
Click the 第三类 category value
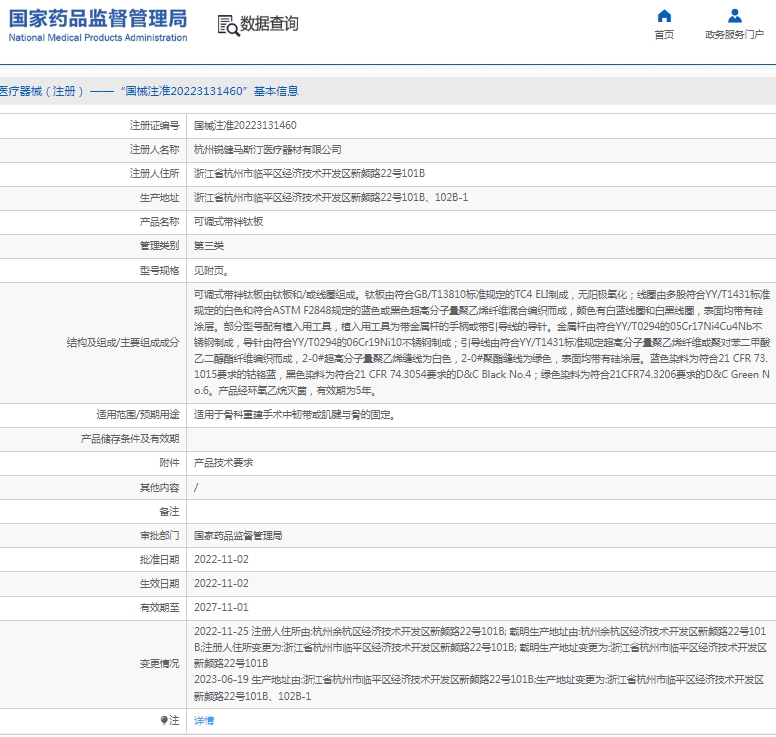click(x=208, y=246)
